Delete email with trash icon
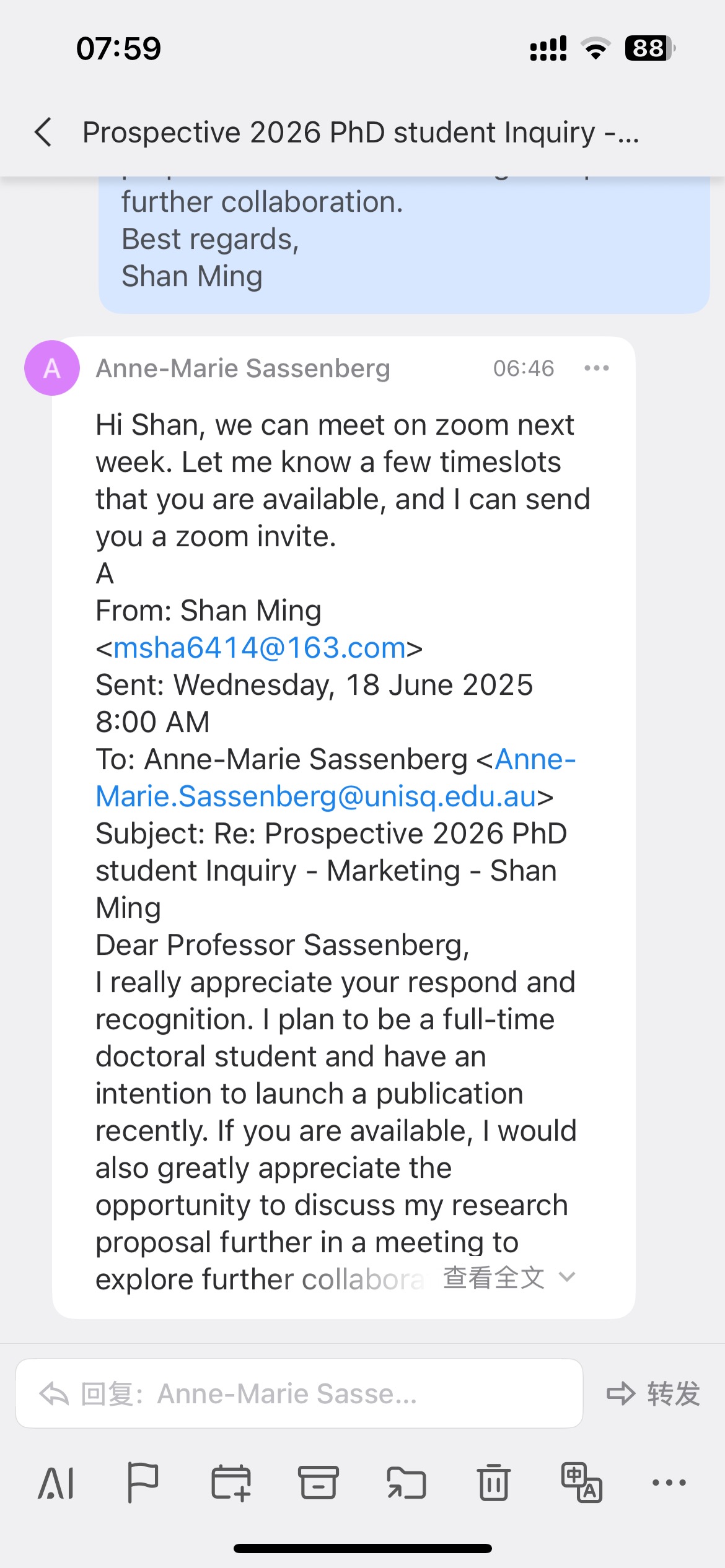725x1568 pixels. (x=494, y=1483)
